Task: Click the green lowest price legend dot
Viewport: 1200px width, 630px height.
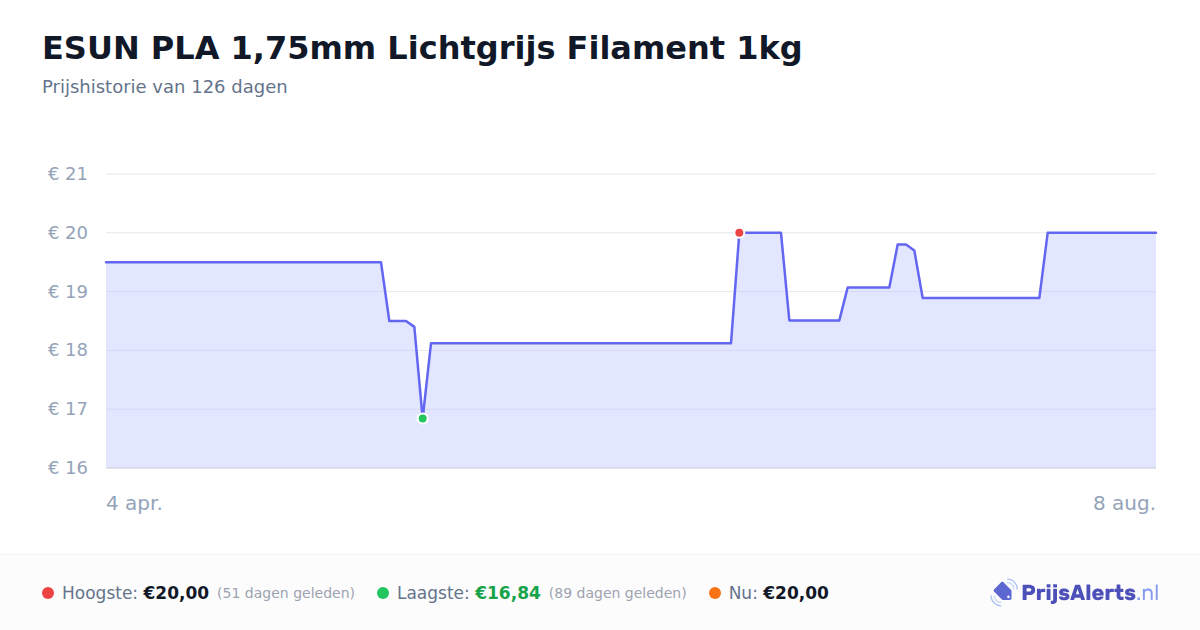Action: point(383,593)
